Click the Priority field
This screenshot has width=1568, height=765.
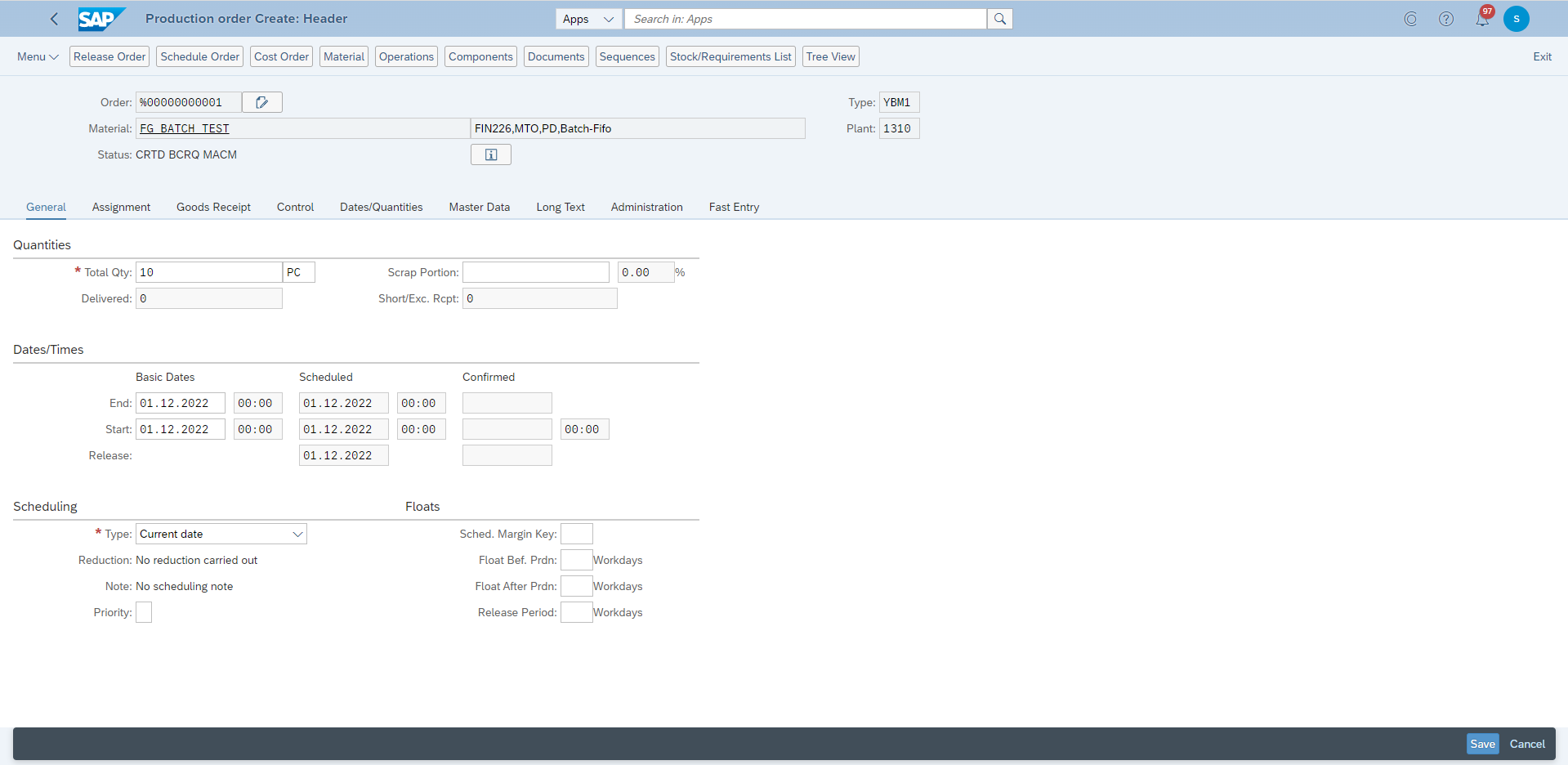144,612
